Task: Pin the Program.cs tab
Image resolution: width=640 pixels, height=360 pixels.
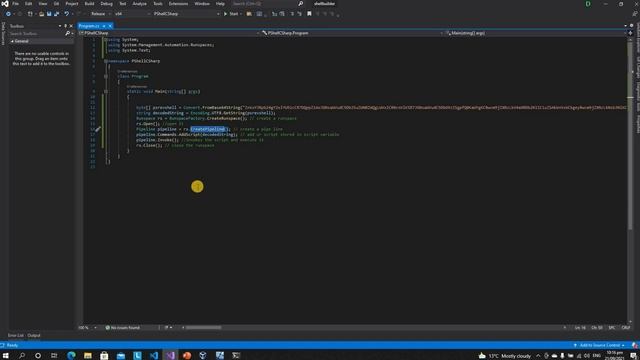Action: 104,26
